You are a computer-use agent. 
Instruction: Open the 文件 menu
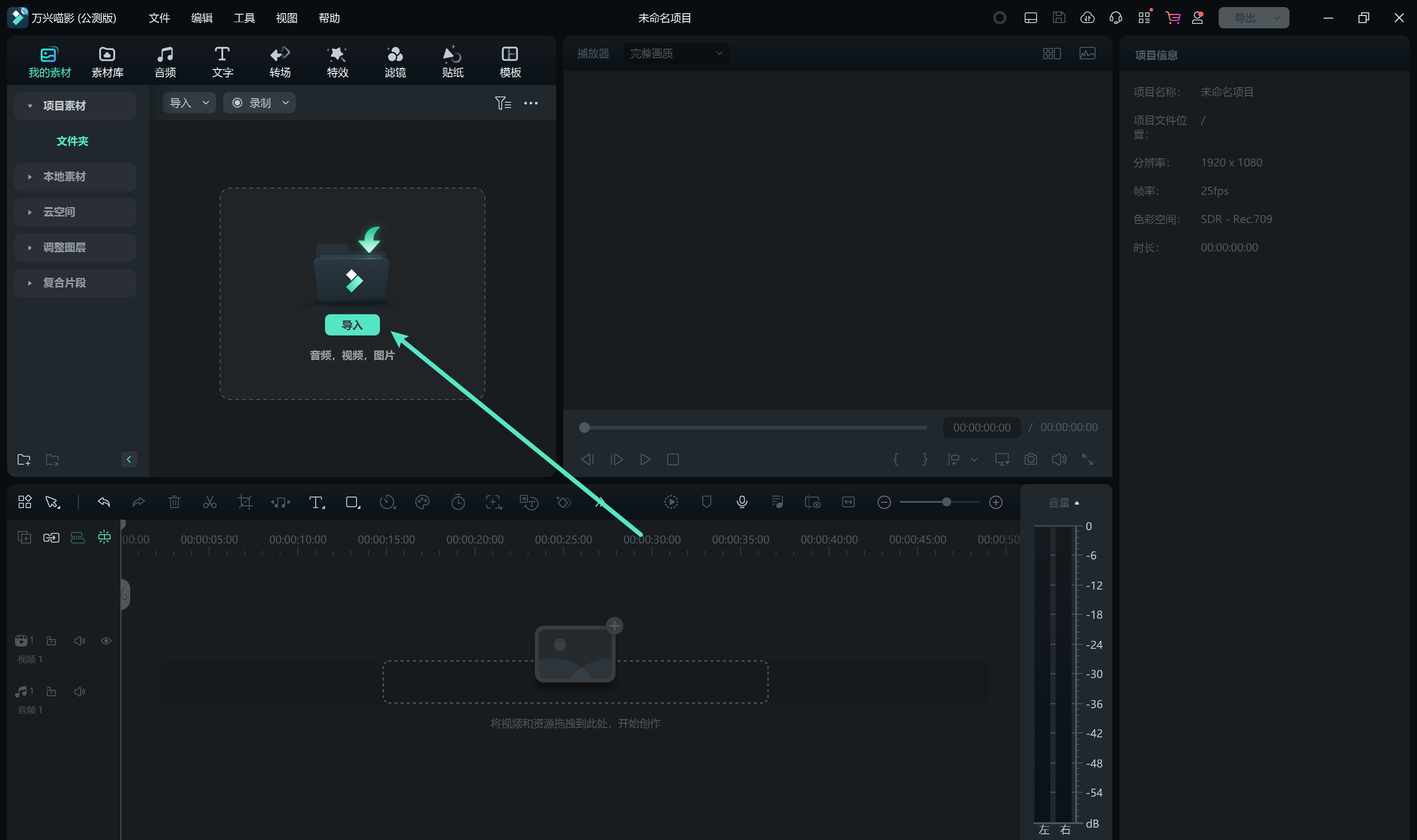[x=159, y=18]
